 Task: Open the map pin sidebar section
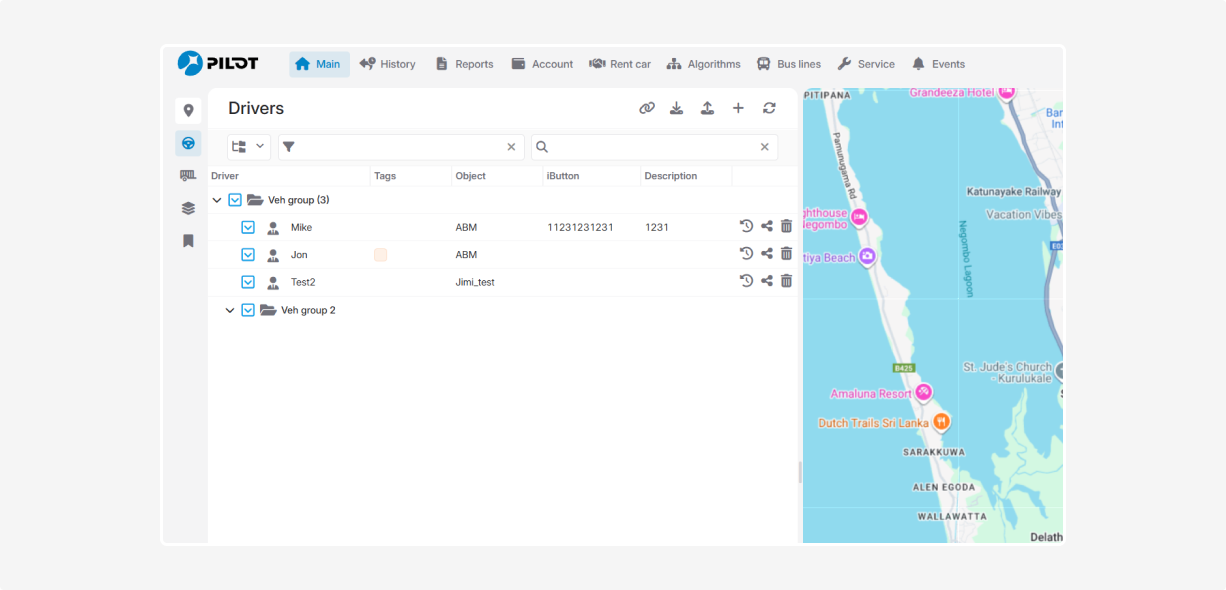click(188, 111)
